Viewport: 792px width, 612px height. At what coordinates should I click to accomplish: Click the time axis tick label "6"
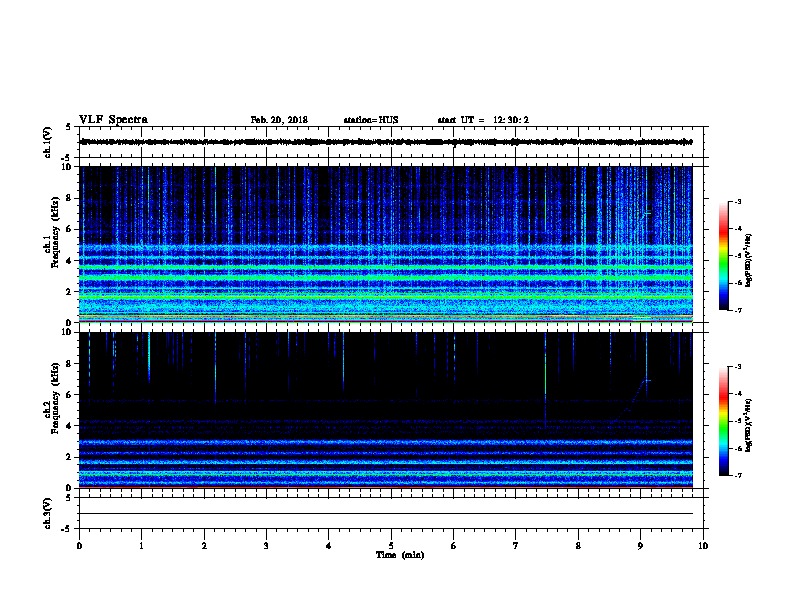coord(454,546)
